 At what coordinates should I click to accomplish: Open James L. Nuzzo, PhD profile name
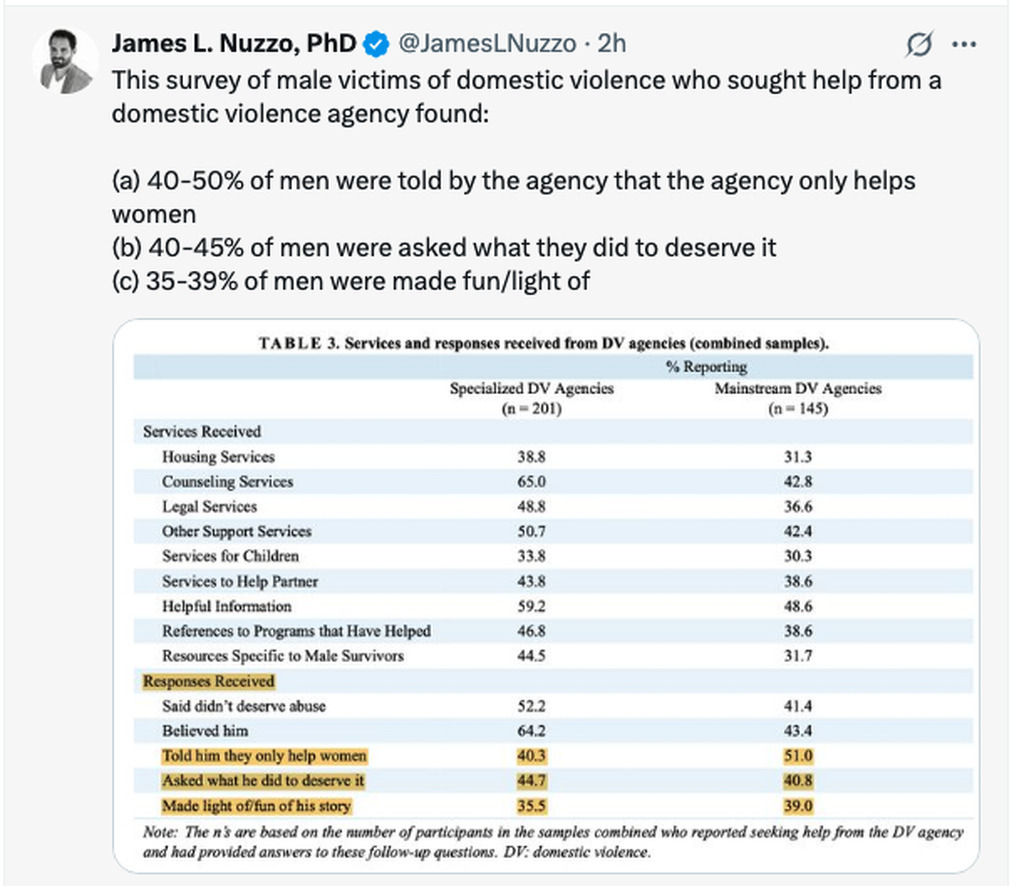click(x=234, y=44)
